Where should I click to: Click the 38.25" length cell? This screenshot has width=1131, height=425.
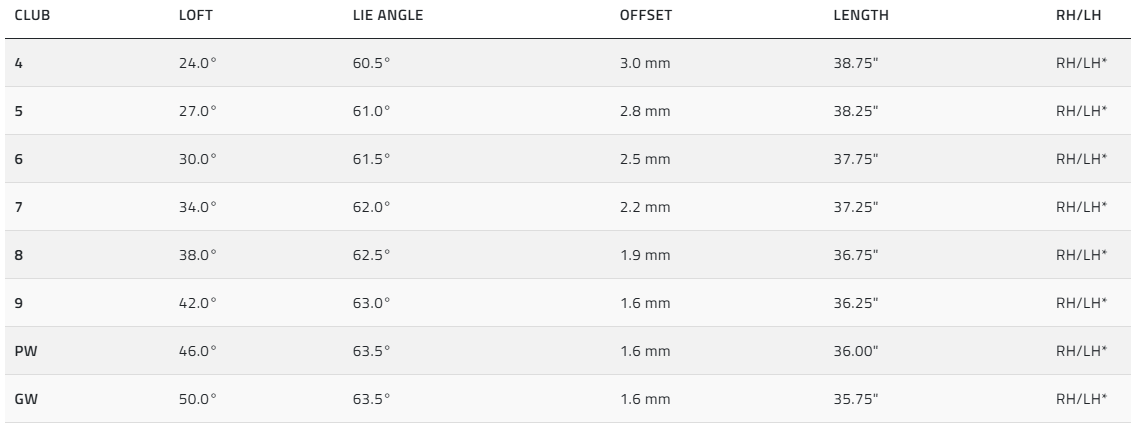(855, 111)
